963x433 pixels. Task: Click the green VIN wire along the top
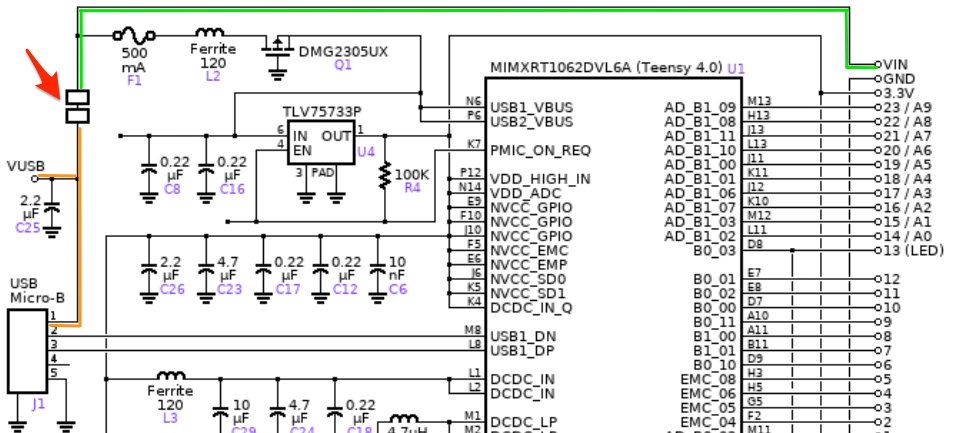[464, 10]
